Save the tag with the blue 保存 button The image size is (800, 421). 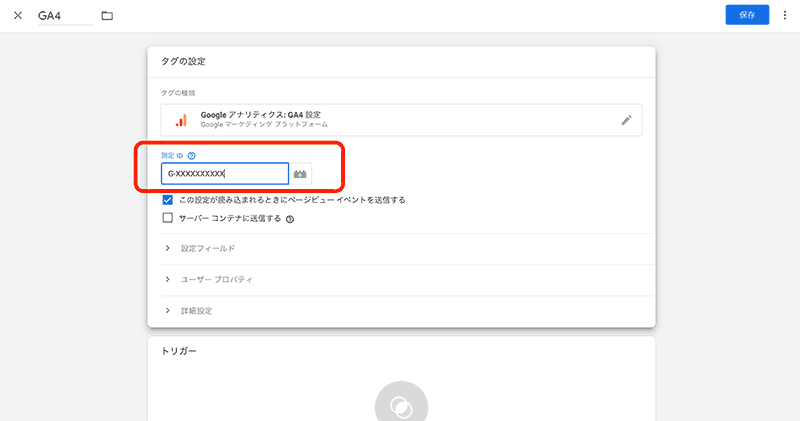[x=747, y=15]
